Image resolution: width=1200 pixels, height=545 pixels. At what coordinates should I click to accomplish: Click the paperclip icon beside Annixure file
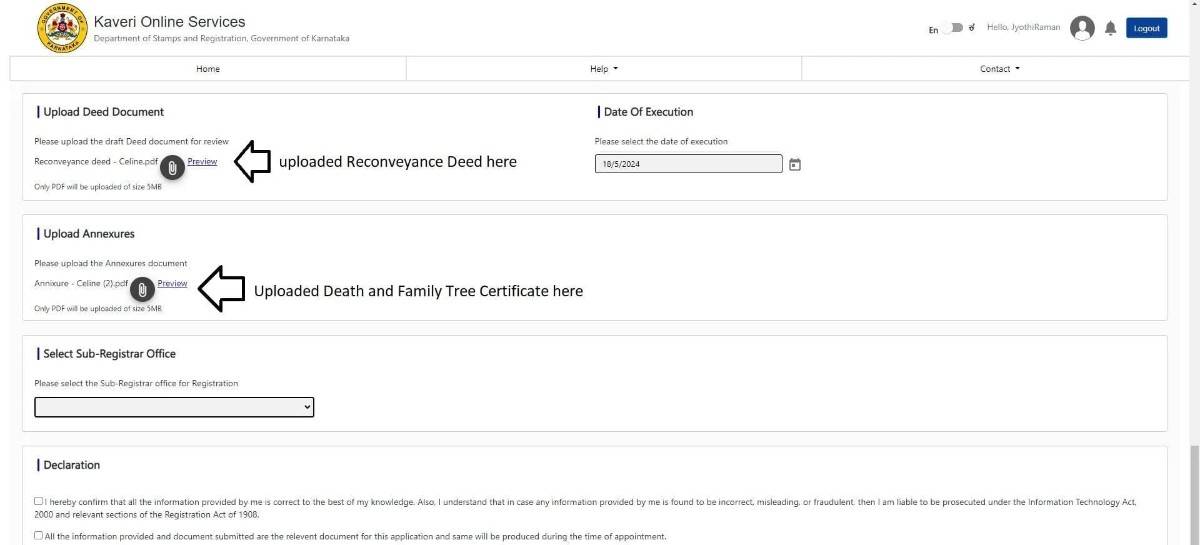coord(143,290)
